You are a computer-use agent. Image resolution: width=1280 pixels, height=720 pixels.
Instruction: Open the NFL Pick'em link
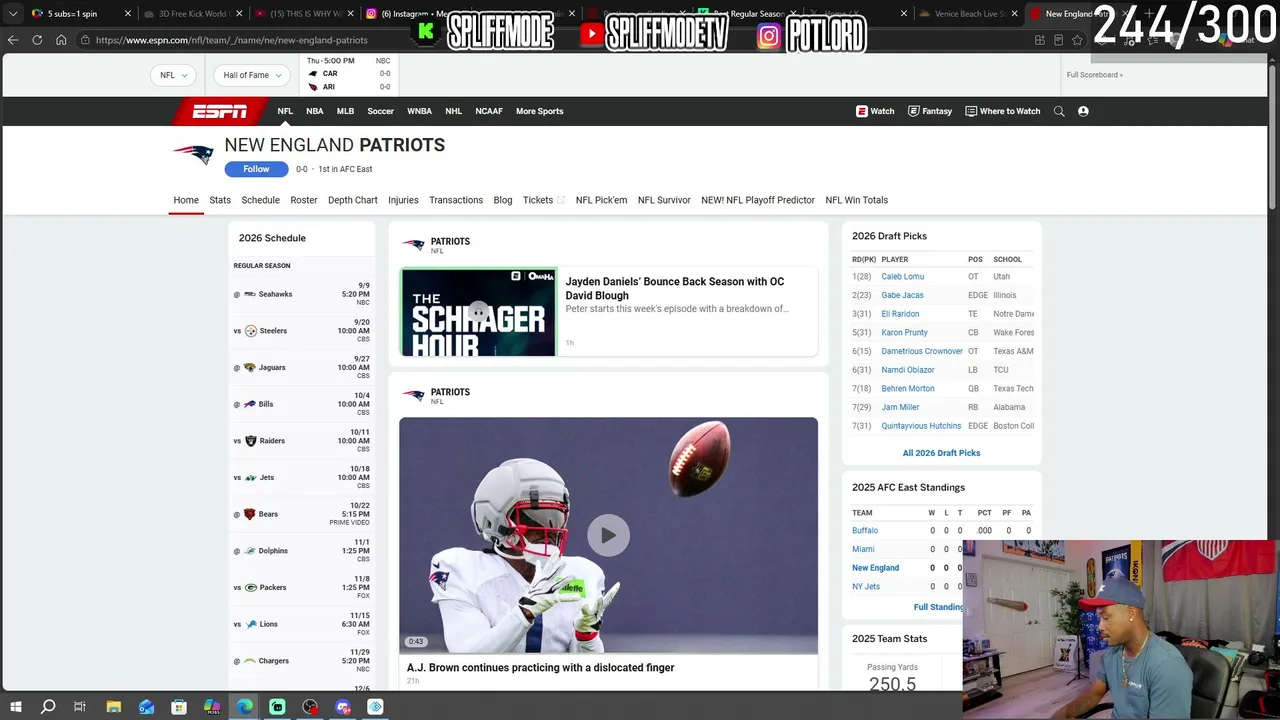(x=601, y=200)
